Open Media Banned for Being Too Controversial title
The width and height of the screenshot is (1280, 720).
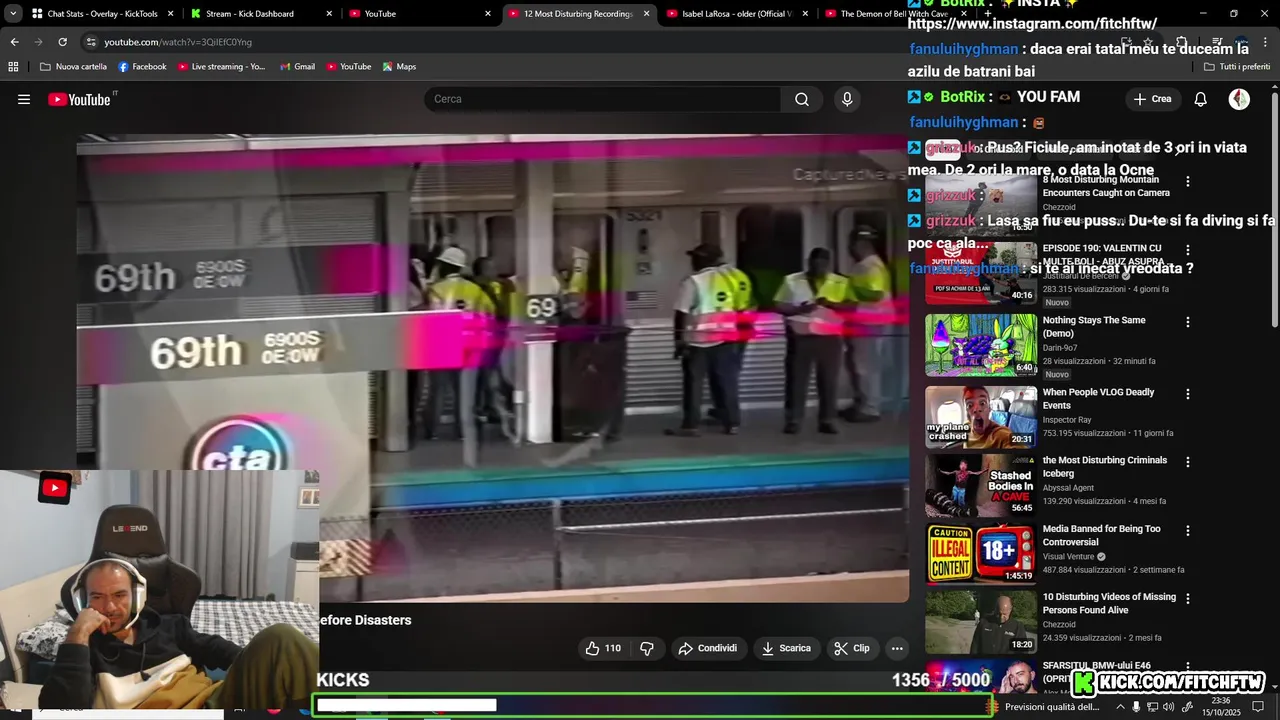[x=1101, y=535]
